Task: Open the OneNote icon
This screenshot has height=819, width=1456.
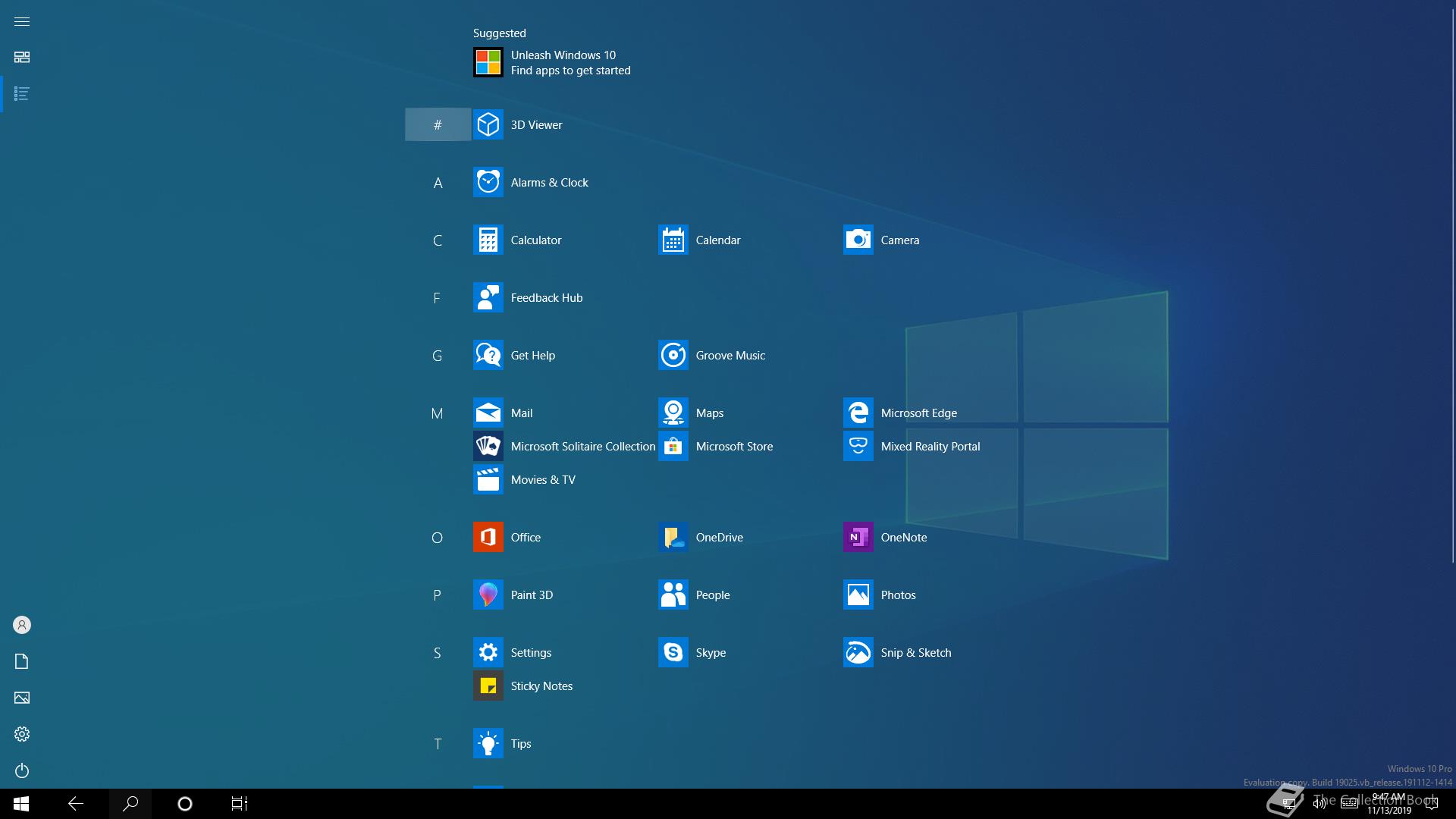Action: 858,537
